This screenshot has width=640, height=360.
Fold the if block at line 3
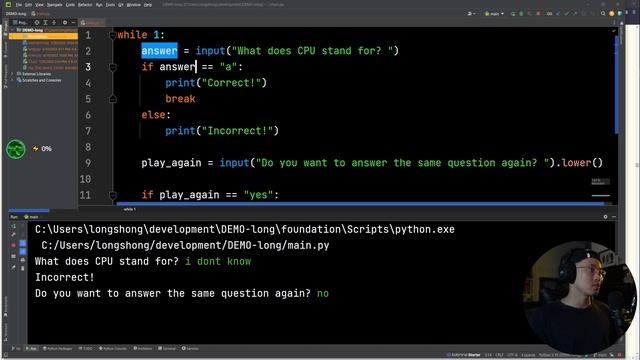point(113,67)
